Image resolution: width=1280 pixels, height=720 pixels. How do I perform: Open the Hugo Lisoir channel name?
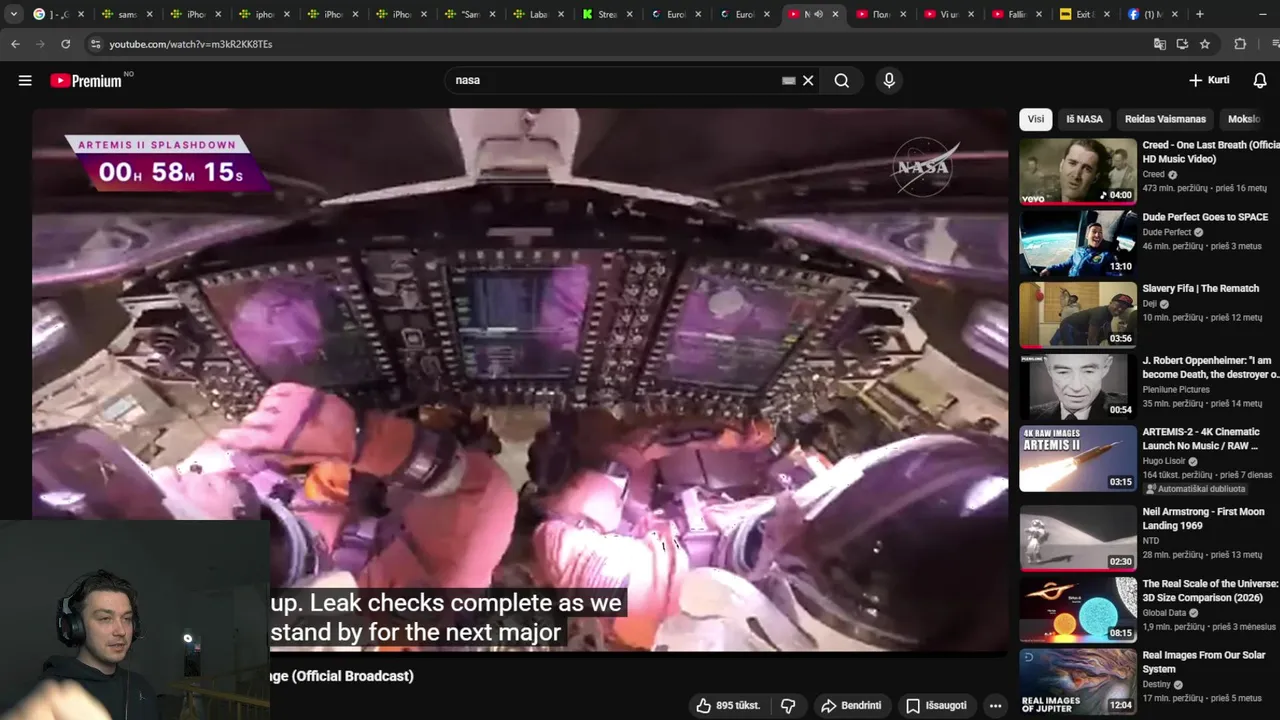[x=1164, y=461]
